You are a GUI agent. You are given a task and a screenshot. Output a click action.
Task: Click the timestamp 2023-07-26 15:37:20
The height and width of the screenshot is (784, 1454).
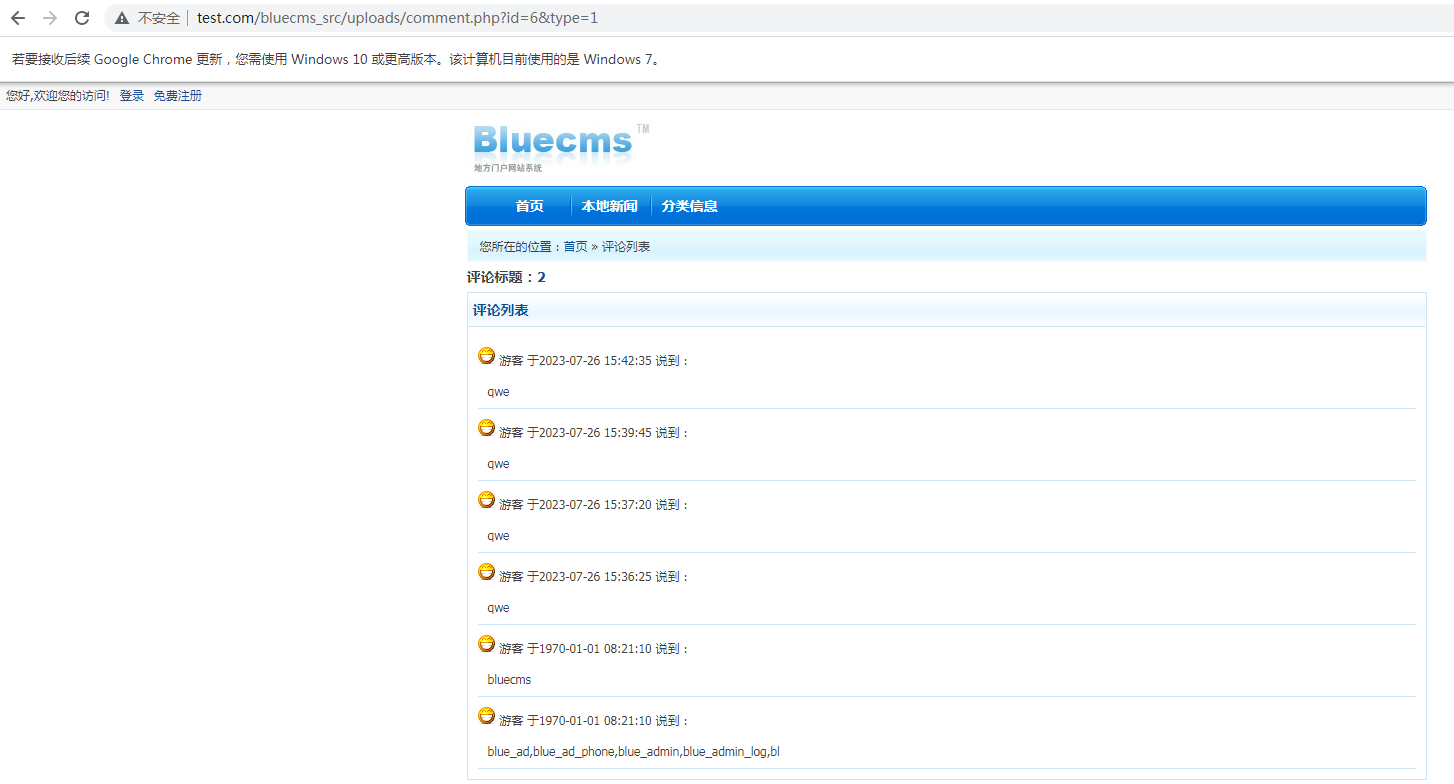pyautogui.click(x=595, y=505)
